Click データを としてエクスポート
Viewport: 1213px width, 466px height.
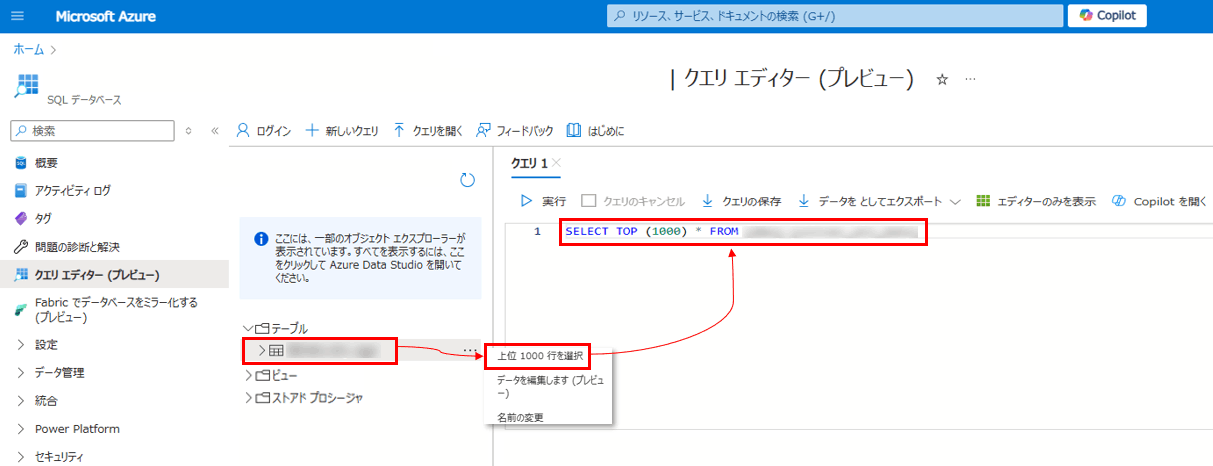[871, 201]
